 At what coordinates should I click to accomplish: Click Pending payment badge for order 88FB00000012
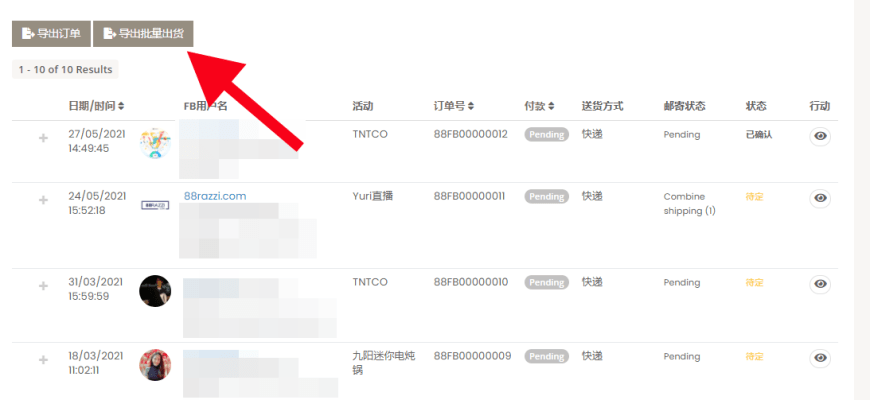click(547, 135)
